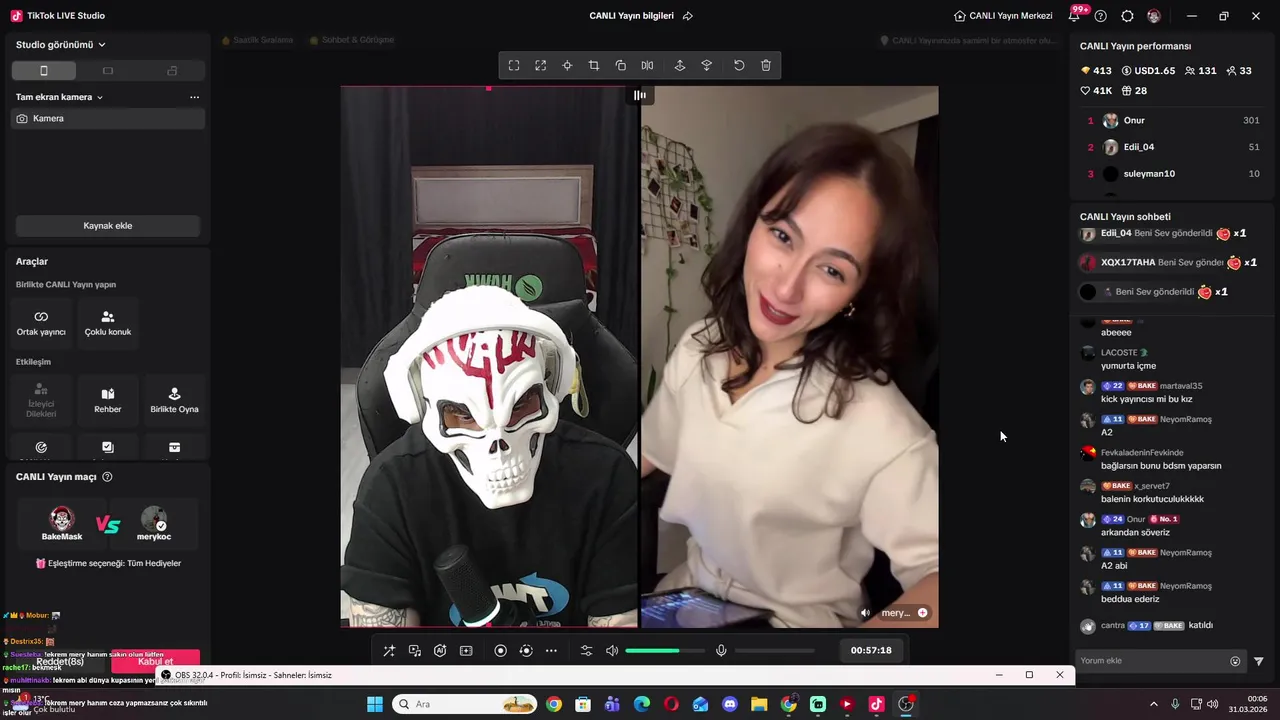
Task: Click the guest audio speaker icon on video
Action: tap(866, 613)
